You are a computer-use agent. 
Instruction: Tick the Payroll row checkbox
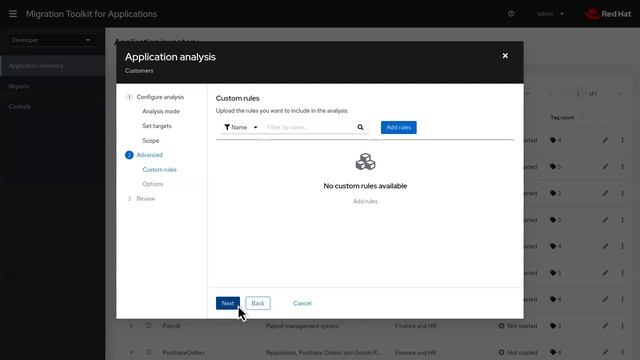149,326
